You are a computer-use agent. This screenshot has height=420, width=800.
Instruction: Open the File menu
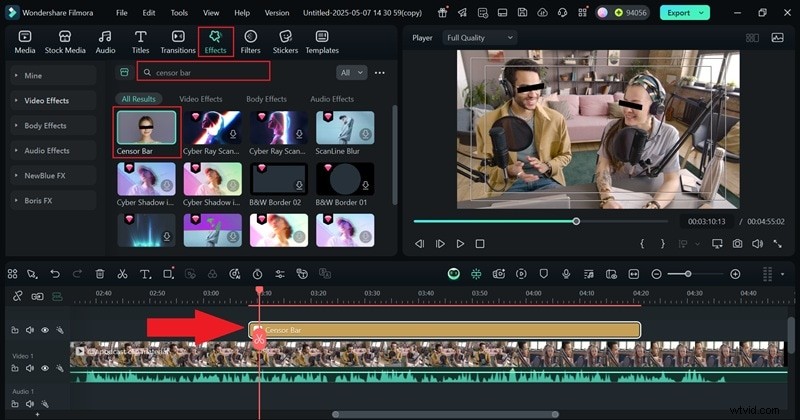click(121, 13)
